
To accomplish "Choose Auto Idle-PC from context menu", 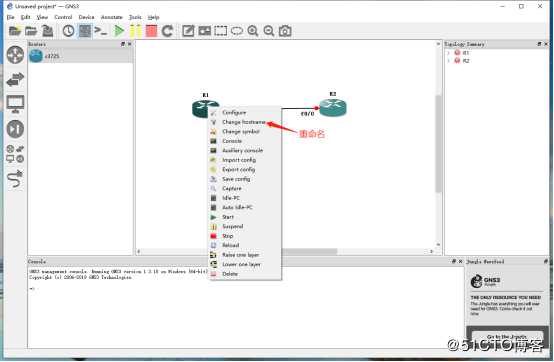I will pos(245,208).
